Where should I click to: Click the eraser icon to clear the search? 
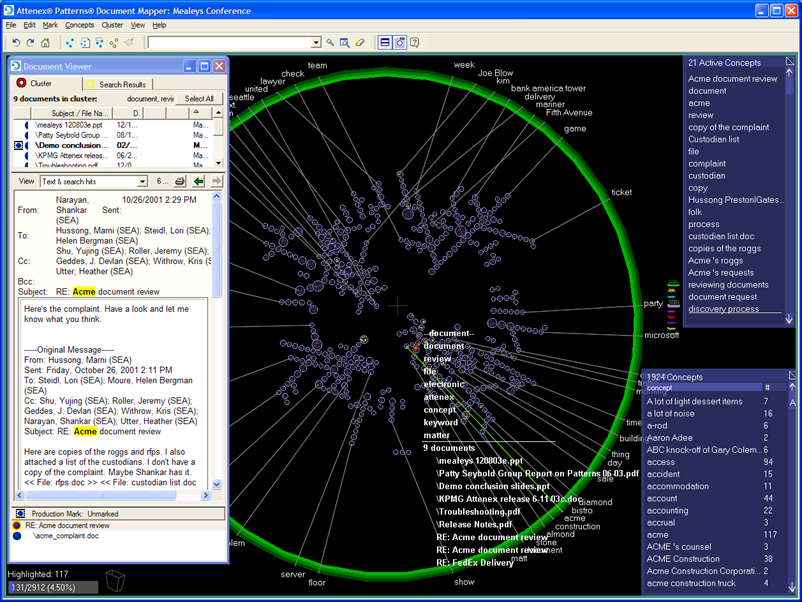360,43
